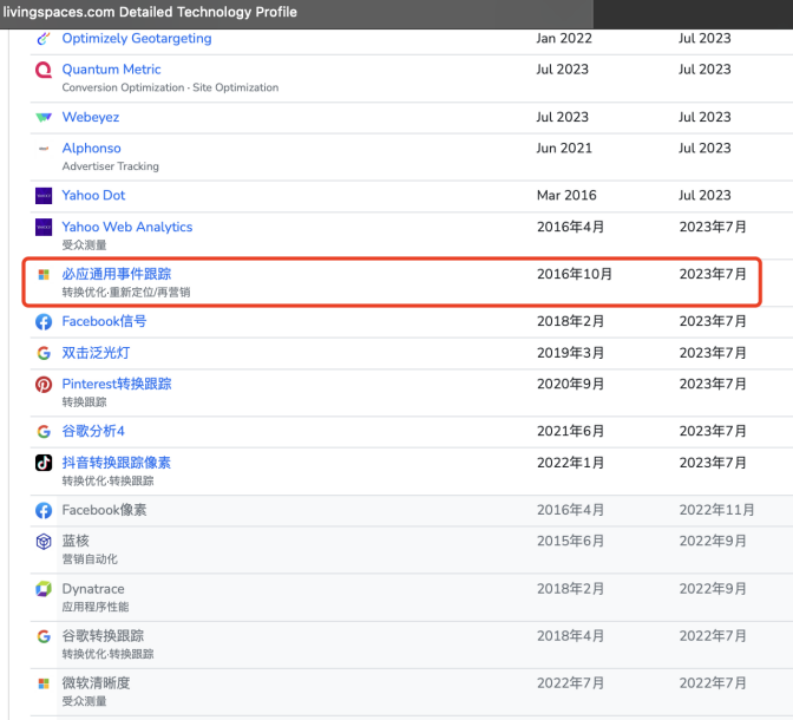Open the Alphonso link

92,148
